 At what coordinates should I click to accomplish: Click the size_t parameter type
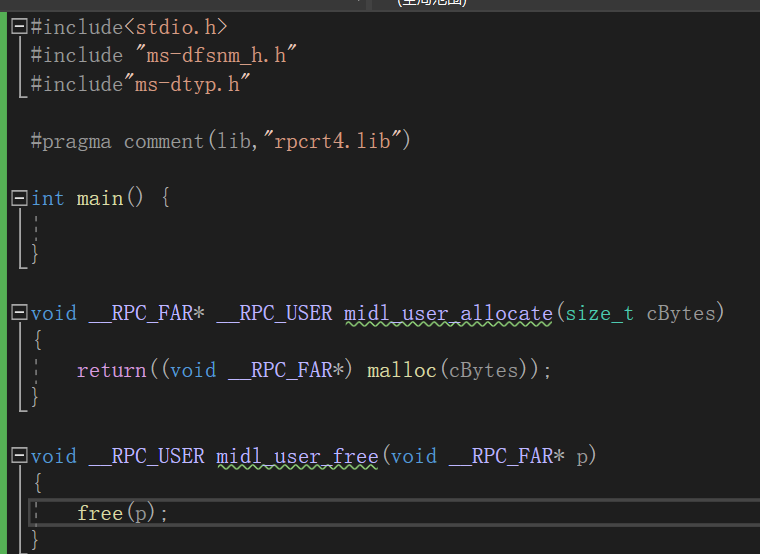coord(600,313)
